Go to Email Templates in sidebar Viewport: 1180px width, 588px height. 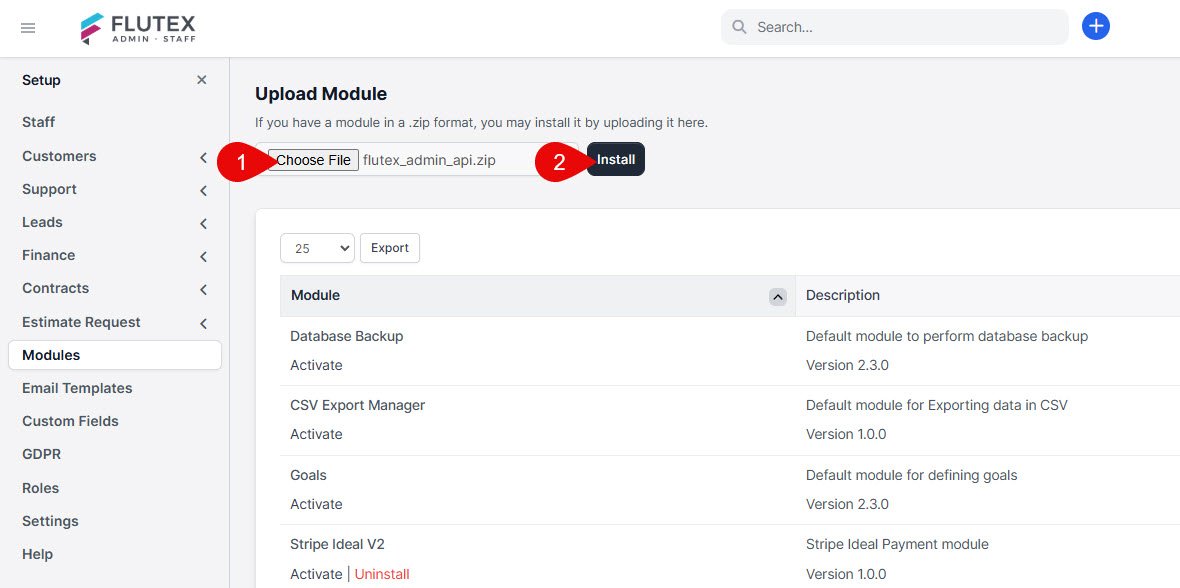point(77,388)
